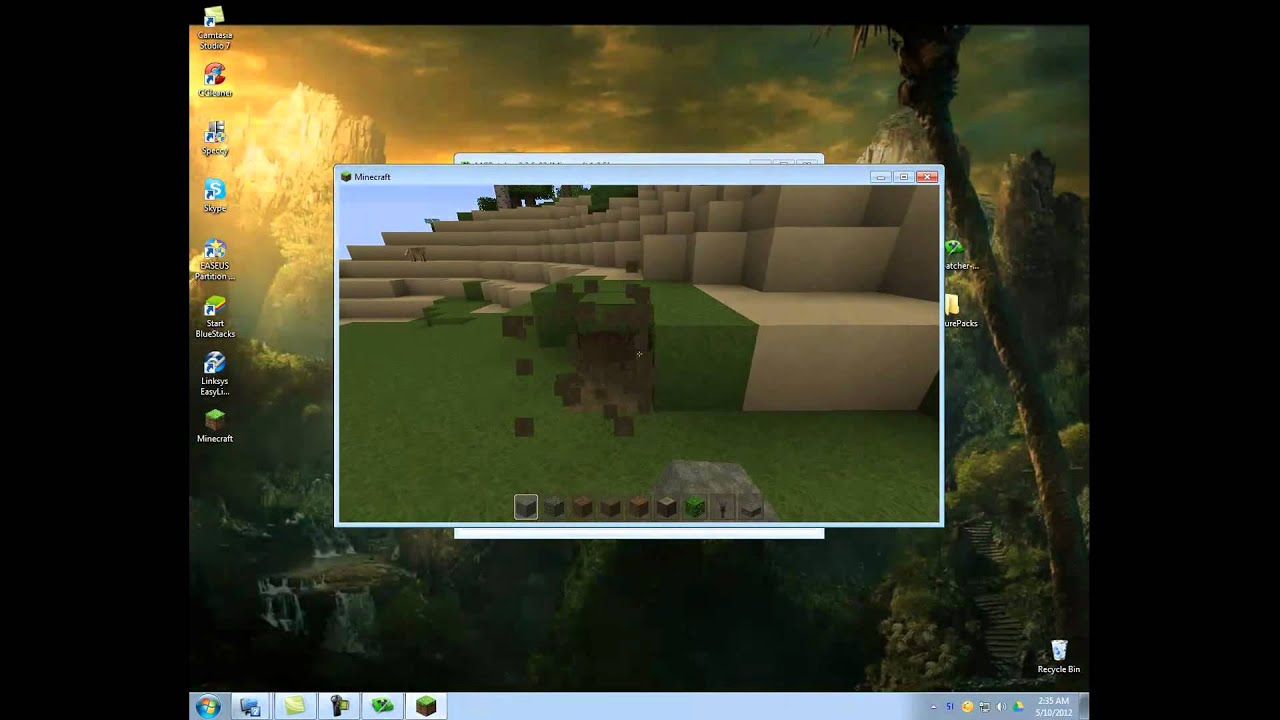Click the taskbar icon right of Start
The width and height of the screenshot is (1280, 720).
coord(250,707)
